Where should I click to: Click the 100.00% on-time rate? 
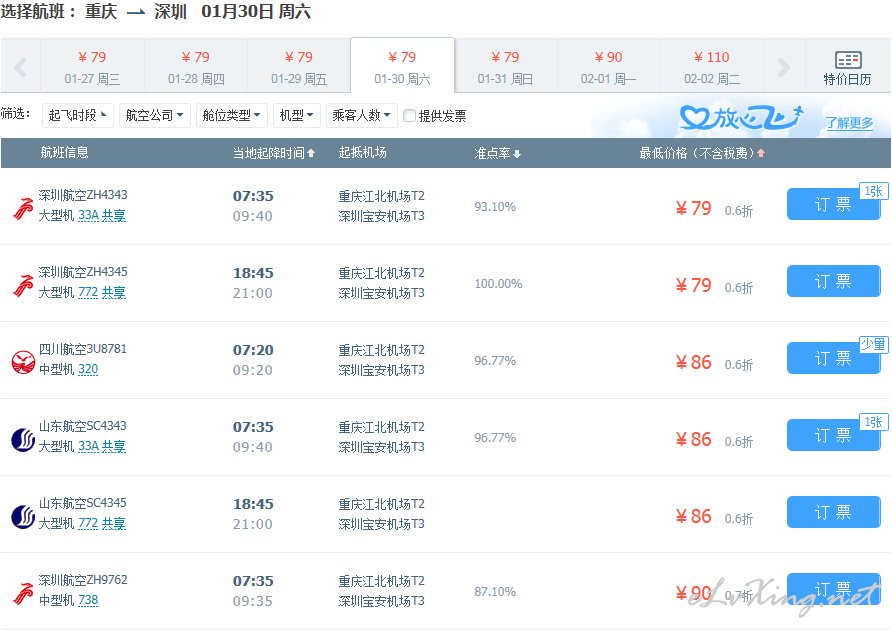pyautogui.click(x=498, y=283)
